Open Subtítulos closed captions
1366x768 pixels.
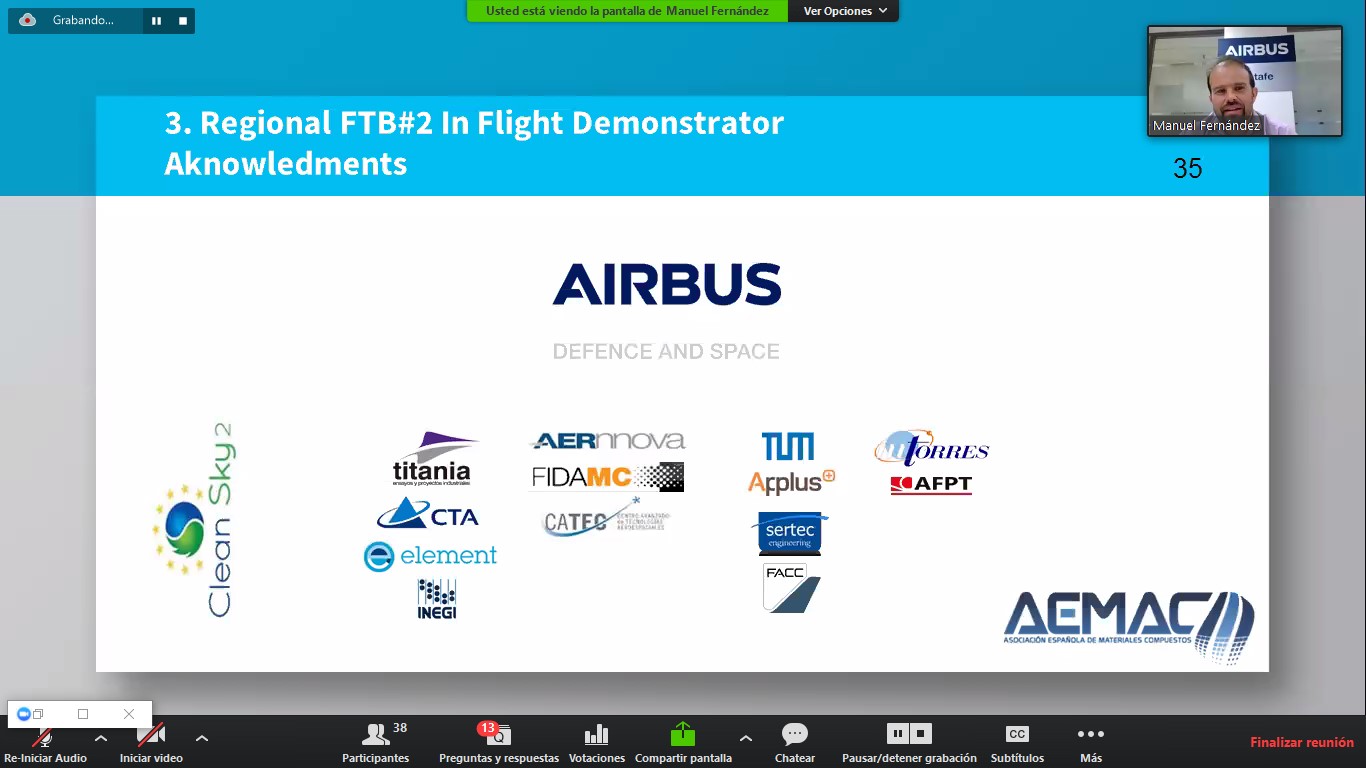[1017, 743]
